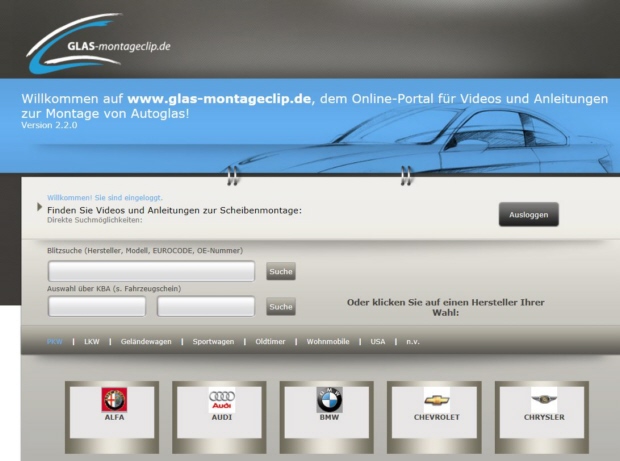Click the 'Auswahl über KBA' label
The width and height of the screenshot is (620, 461).
tap(114, 289)
